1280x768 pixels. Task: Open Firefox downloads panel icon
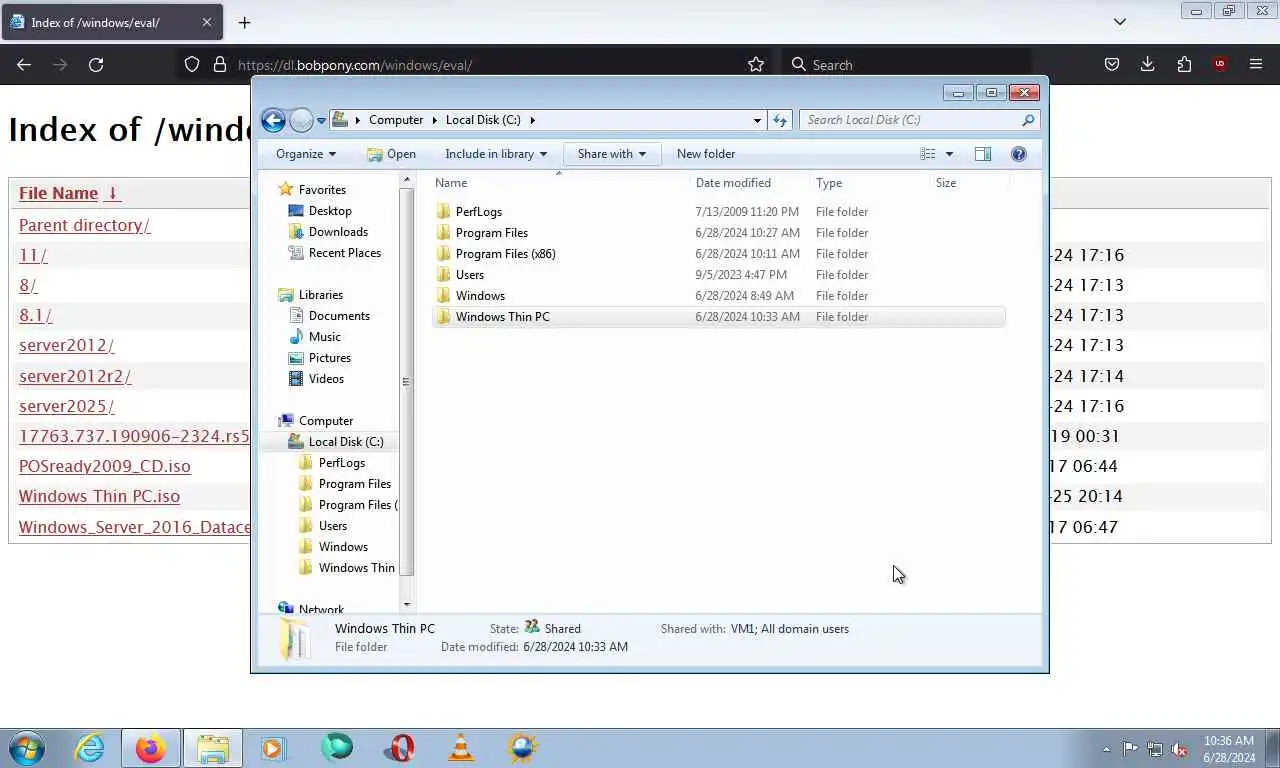(x=1147, y=64)
